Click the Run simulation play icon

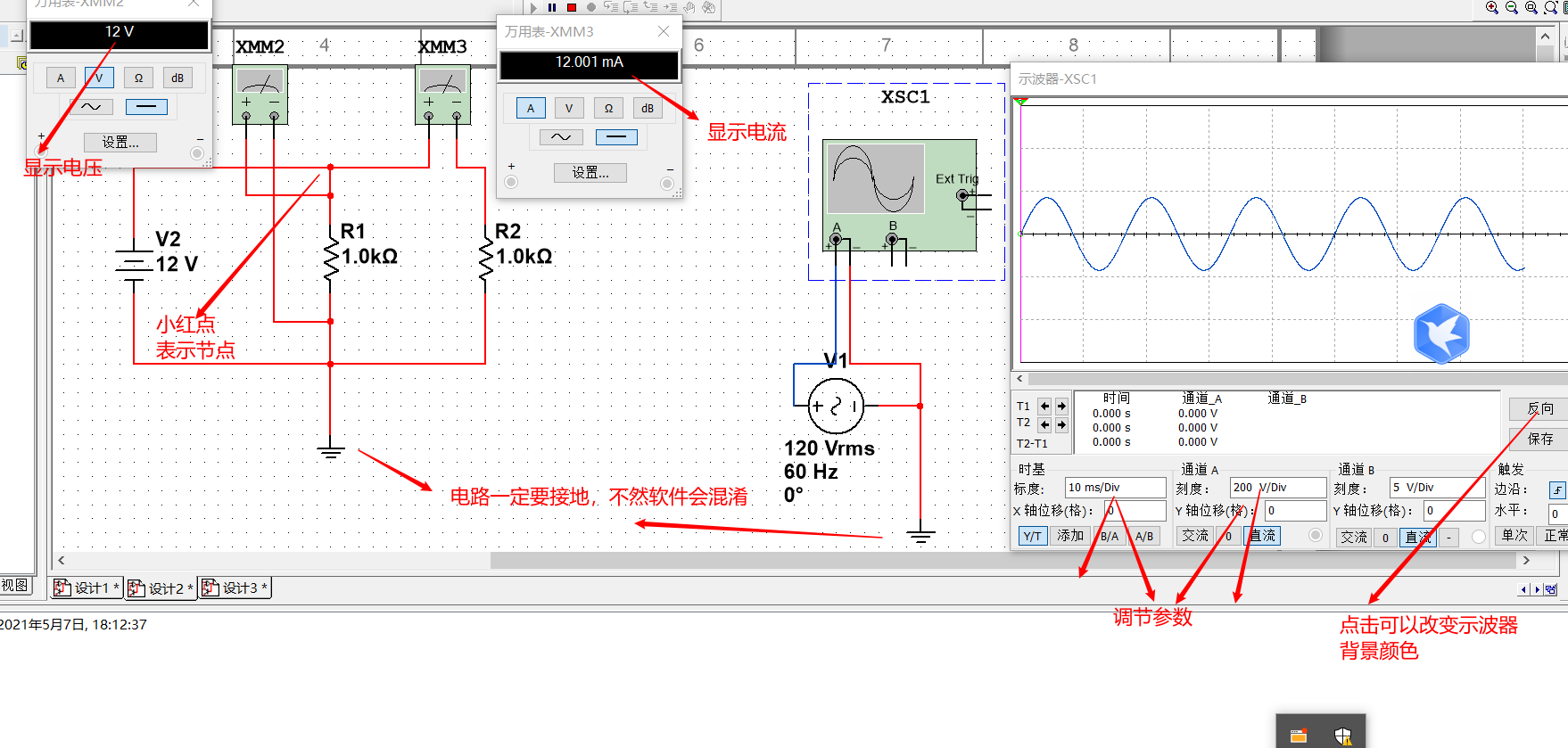pyautogui.click(x=533, y=7)
